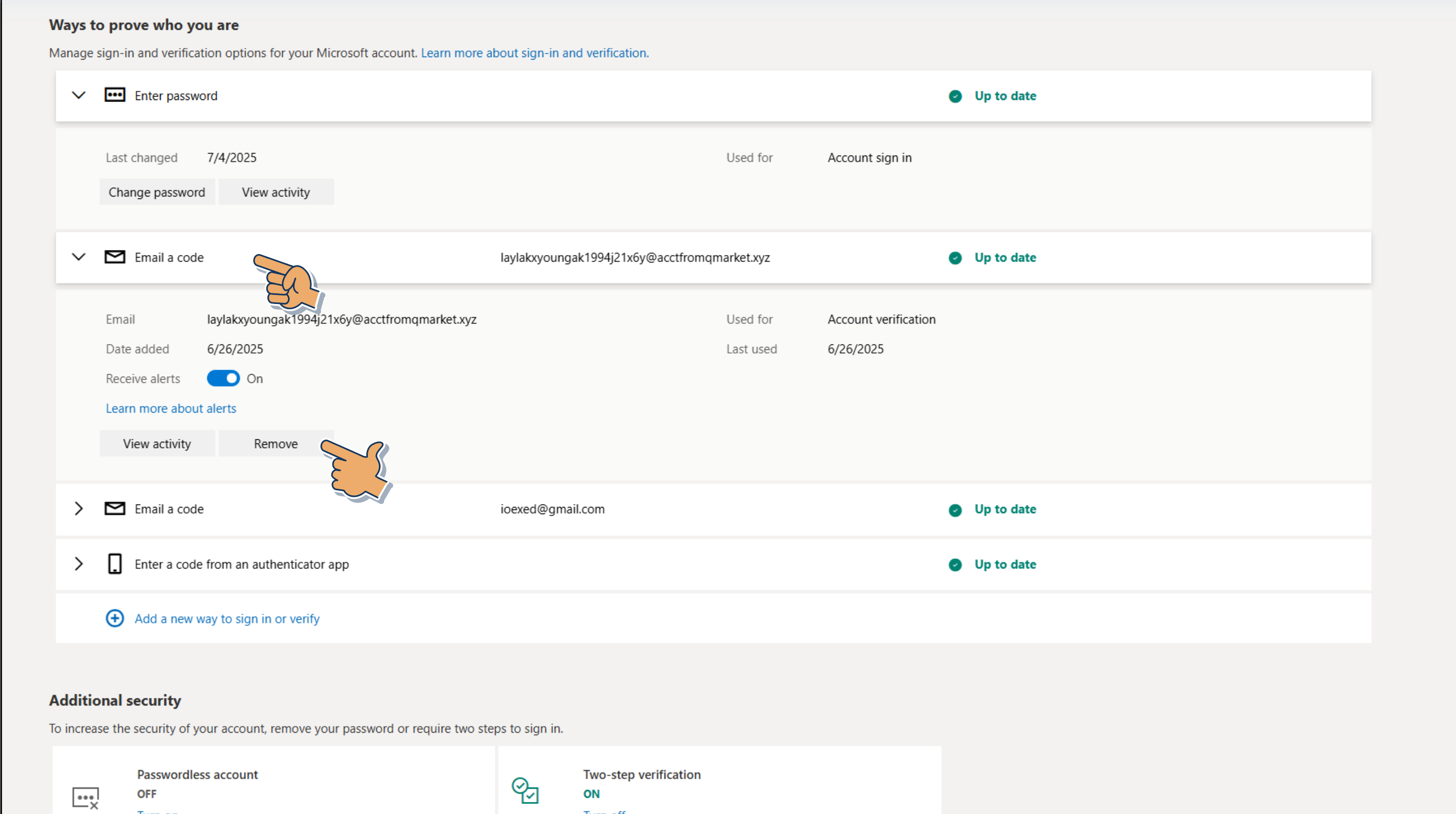Image resolution: width=1456 pixels, height=814 pixels.
Task: Click the Passwordless account icon
Action: coord(85,798)
